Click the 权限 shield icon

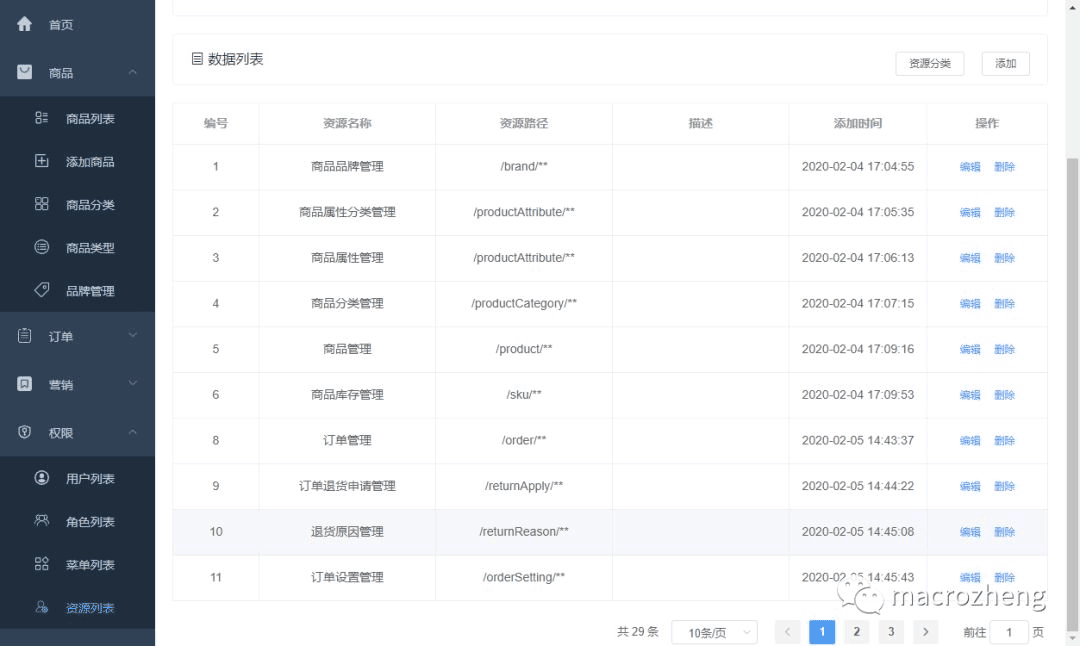point(24,432)
